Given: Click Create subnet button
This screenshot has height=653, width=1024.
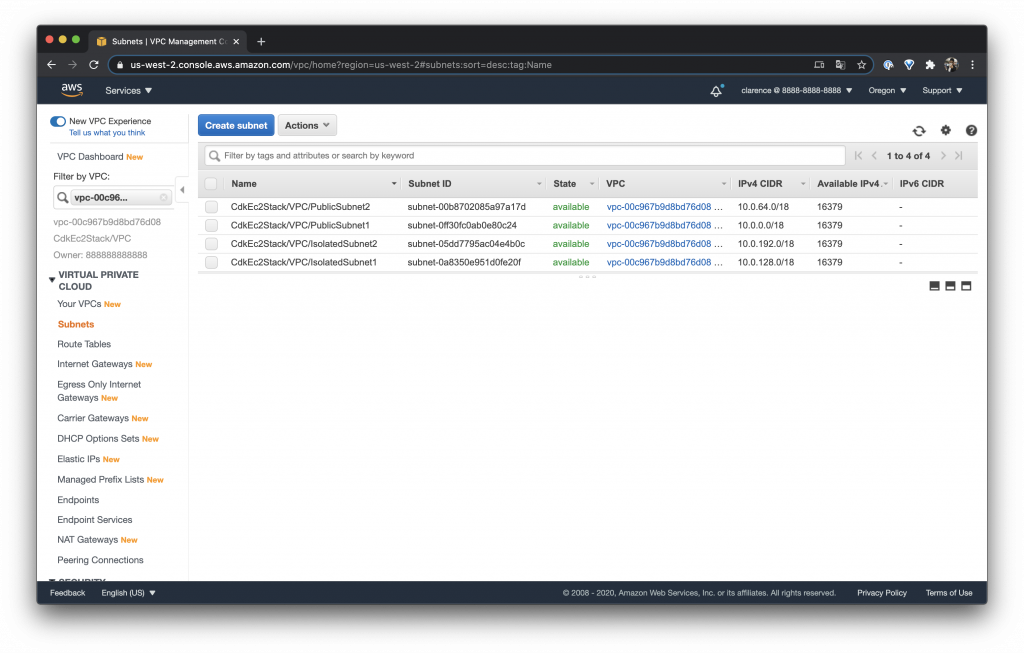Looking at the screenshot, I should coord(236,125).
